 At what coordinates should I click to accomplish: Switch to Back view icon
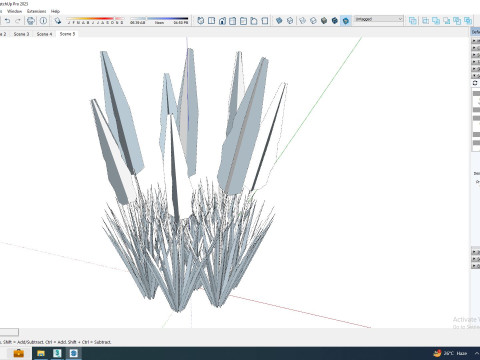pos(243,21)
